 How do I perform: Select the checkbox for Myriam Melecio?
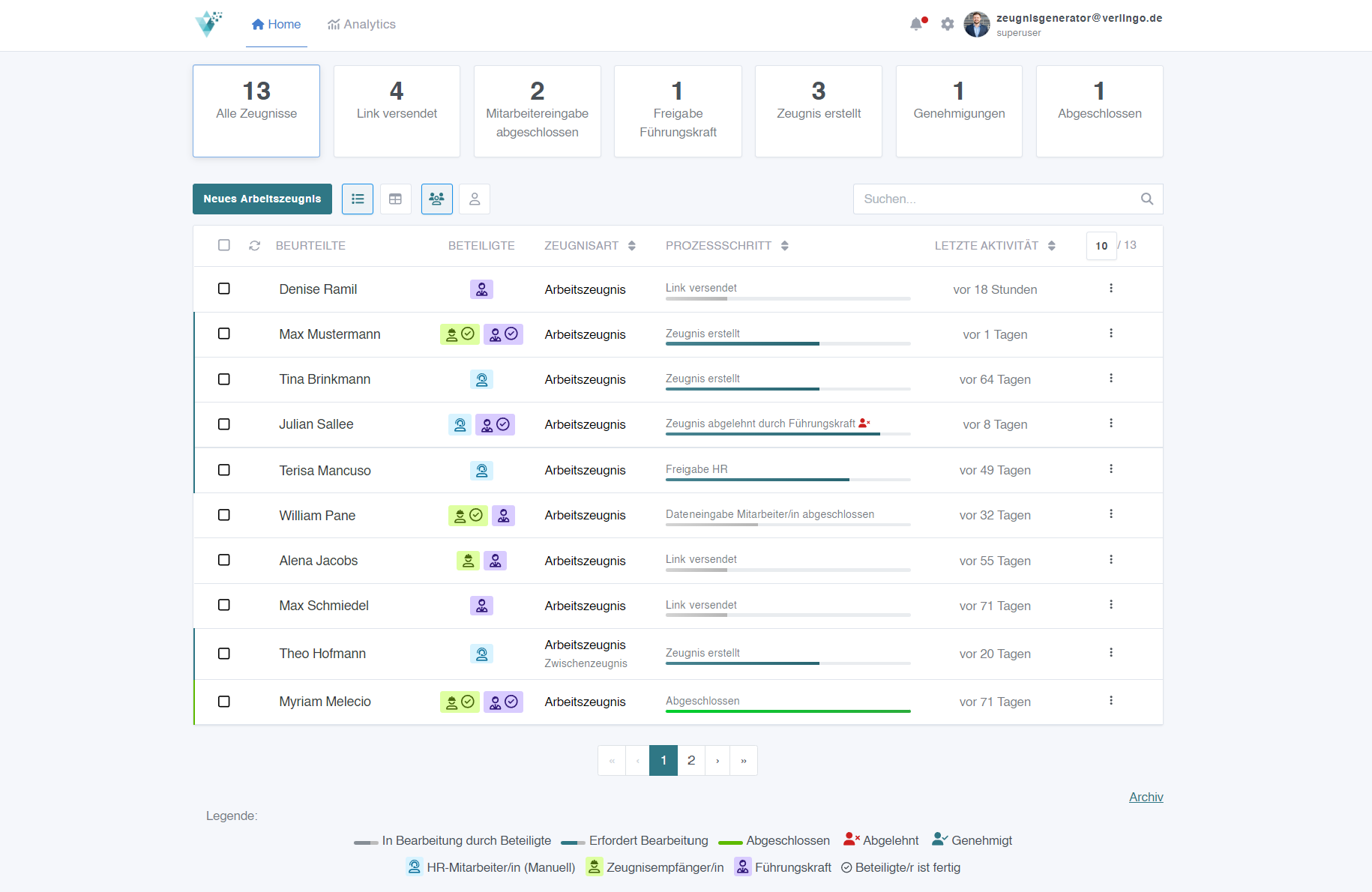point(224,702)
